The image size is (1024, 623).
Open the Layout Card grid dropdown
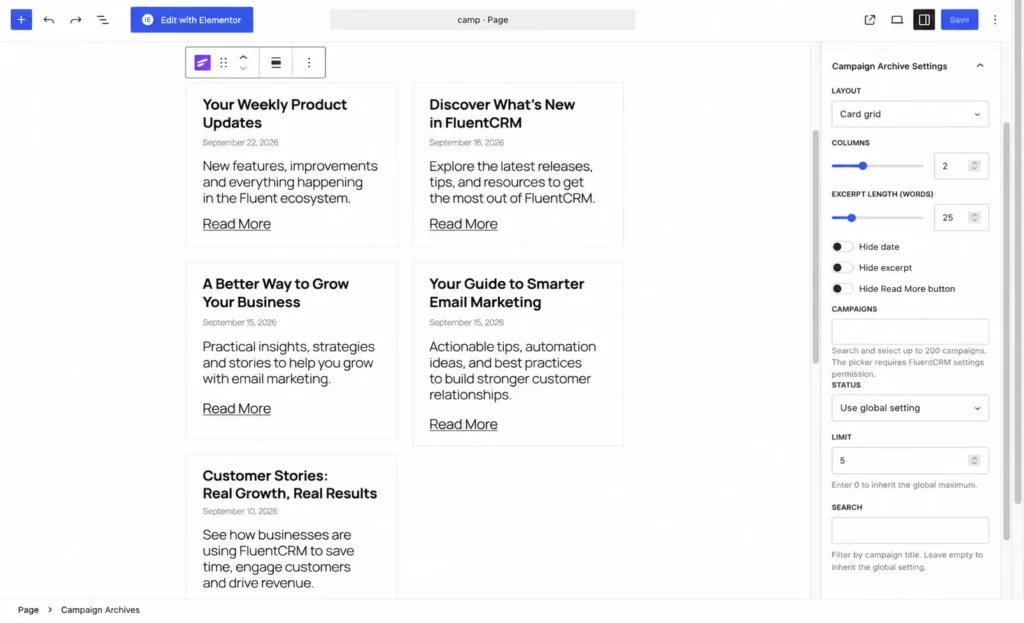[x=909, y=114]
